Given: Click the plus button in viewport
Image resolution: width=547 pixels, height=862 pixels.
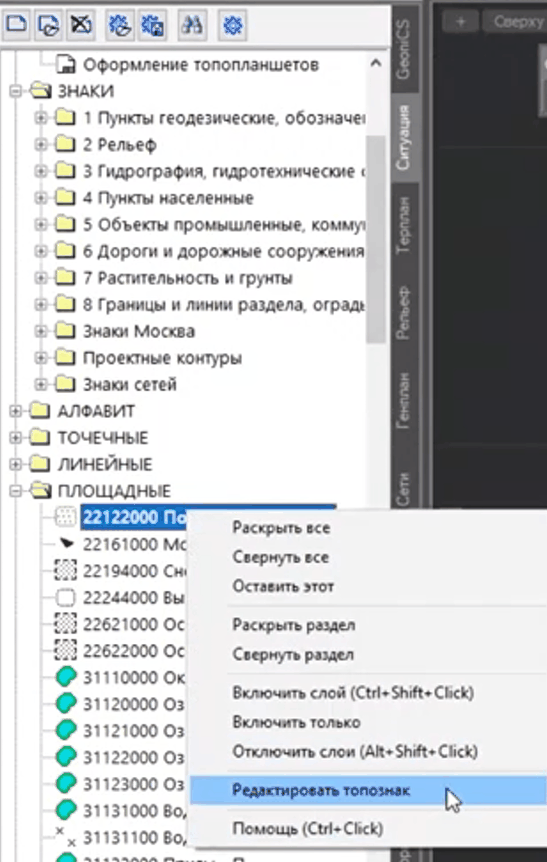Looking at the screenshot, I should (461, 21).
